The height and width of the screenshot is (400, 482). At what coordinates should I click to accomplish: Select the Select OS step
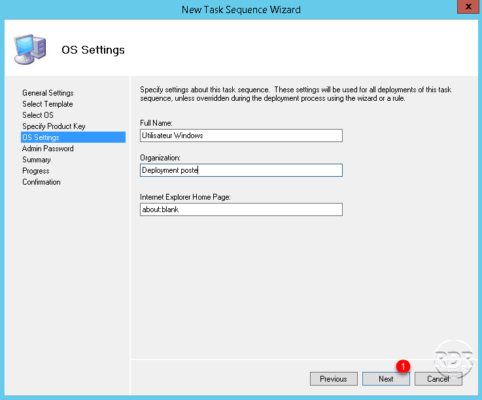38,115
